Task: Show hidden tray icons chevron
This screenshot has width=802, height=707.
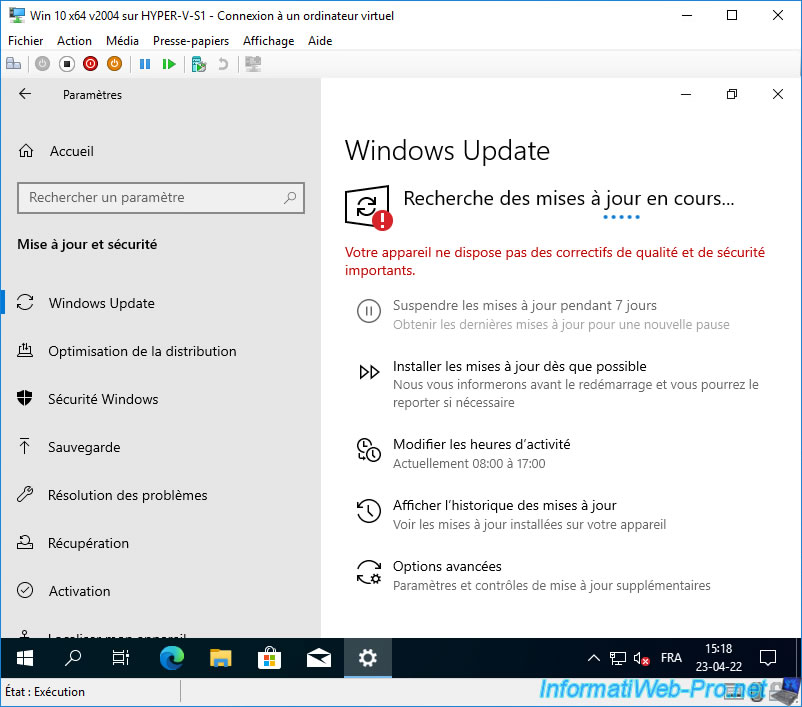Action: pyautogui.click(x=593, y=658)
